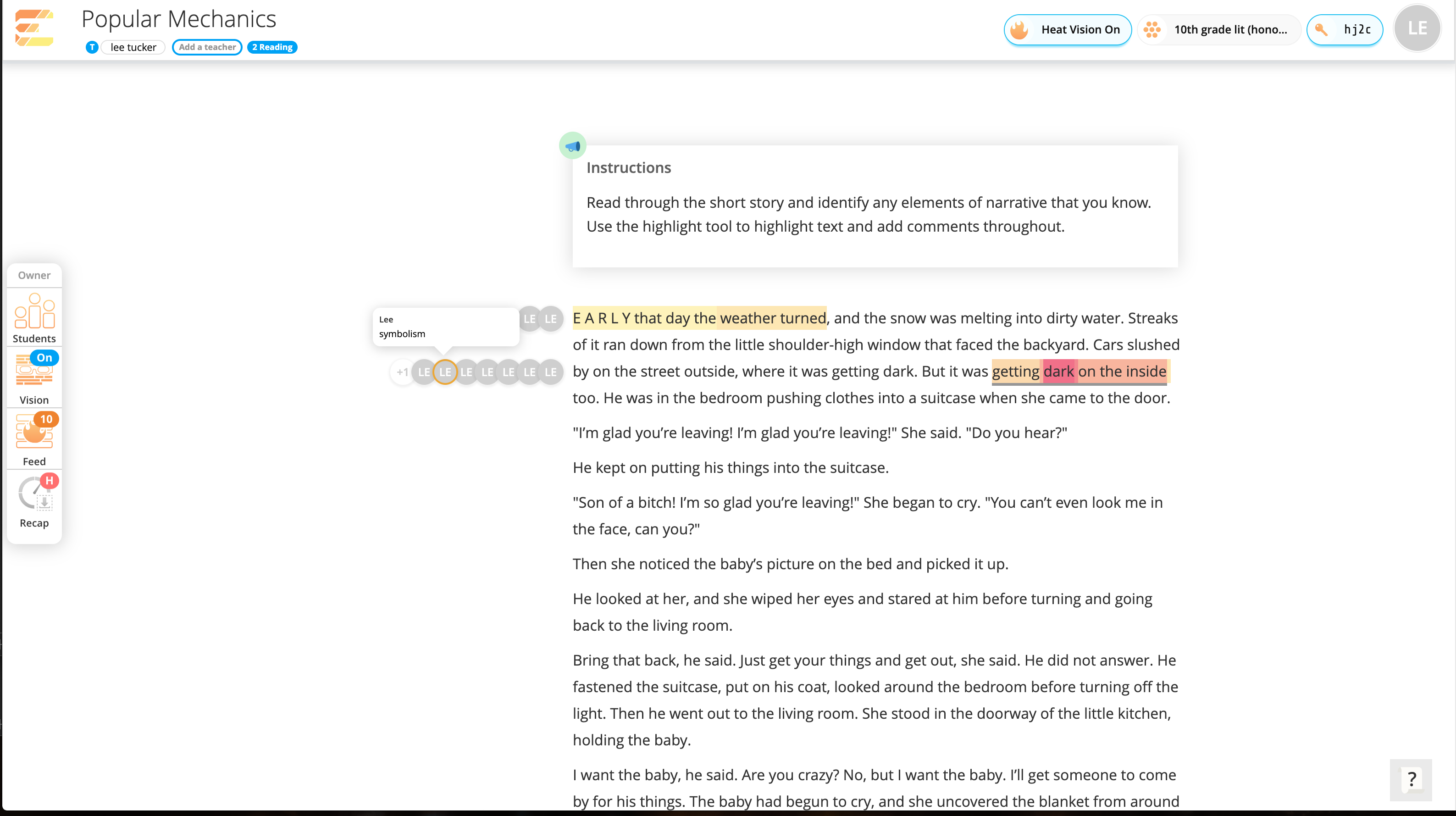Screen dimensions: 1456x816
Task: Open the 10th grade lit class selector
Action: point(1219,29)
